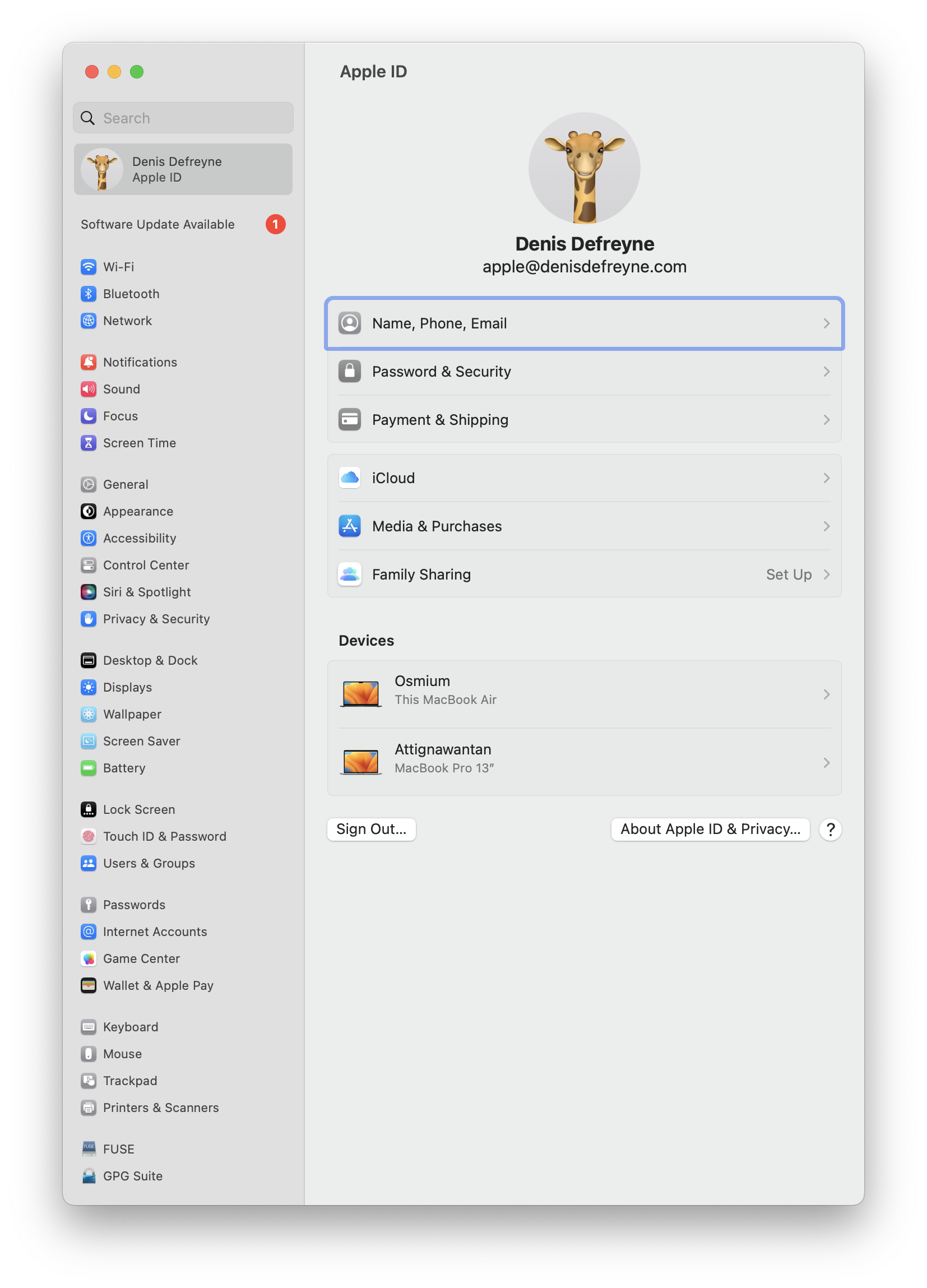Click the Users & Groups icon
Screen dimensions: 927x1288
[x=89, y=863]
